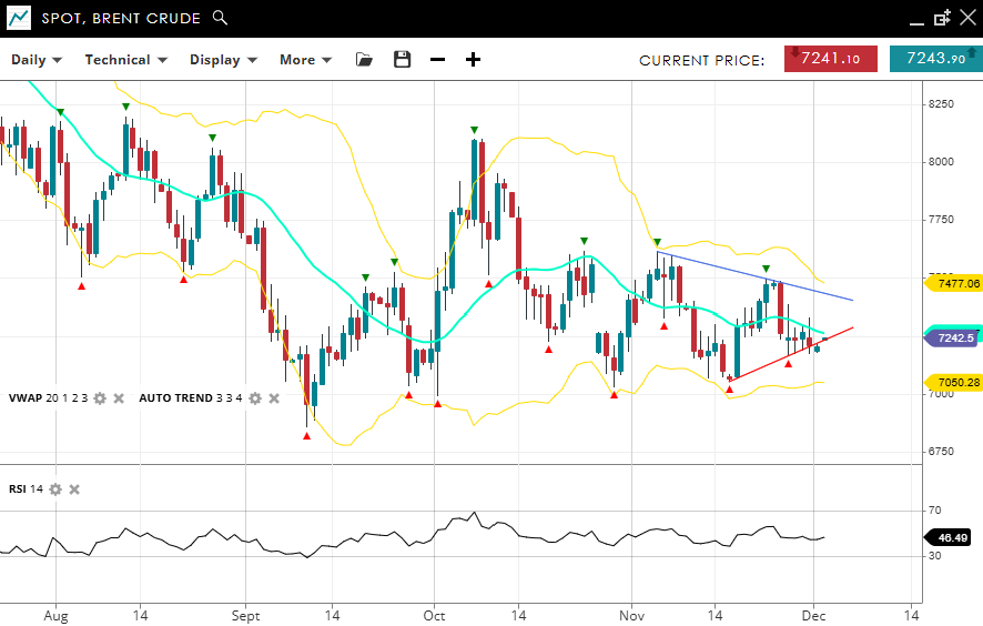
Task: Remove the Auto Trend indicator
Action: [x=274, y=398]
